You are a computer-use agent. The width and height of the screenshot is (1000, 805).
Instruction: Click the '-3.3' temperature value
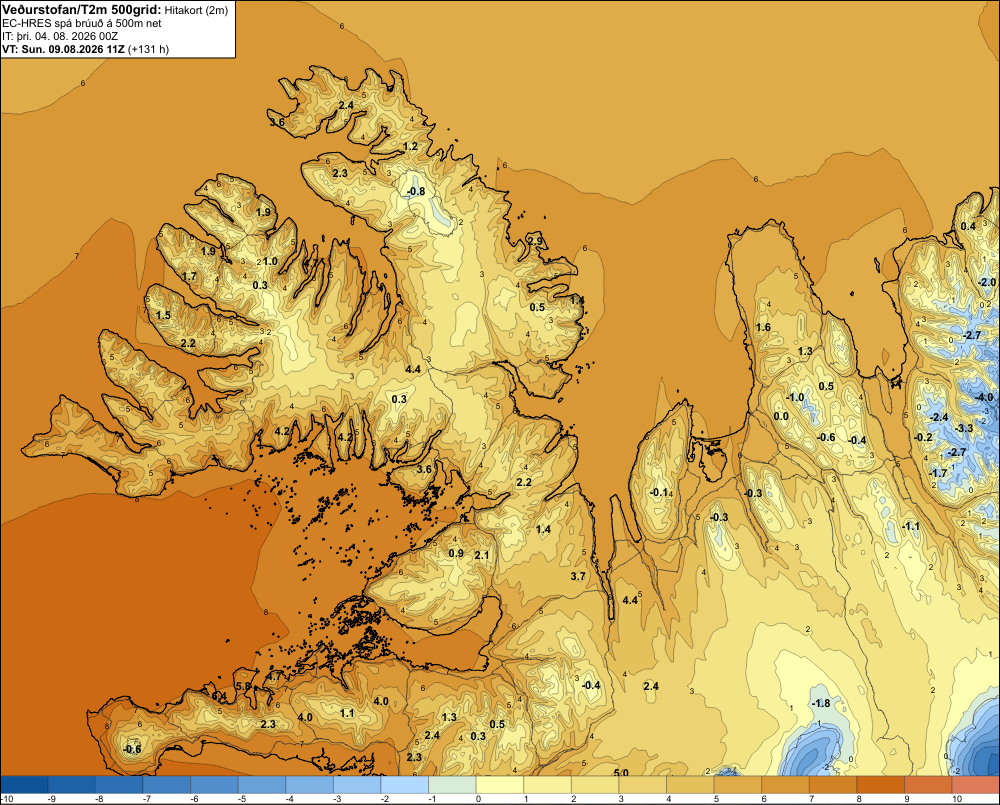964,428
